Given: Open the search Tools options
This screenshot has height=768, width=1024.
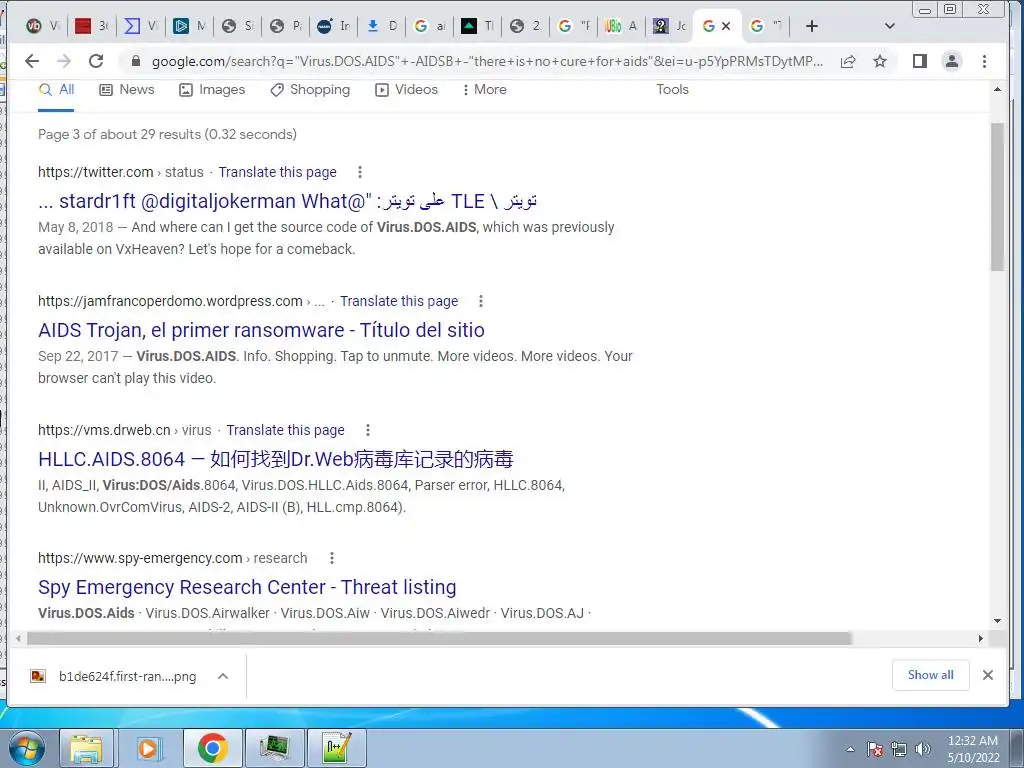Looking at the screenshot, I should [x=672, y=89].
